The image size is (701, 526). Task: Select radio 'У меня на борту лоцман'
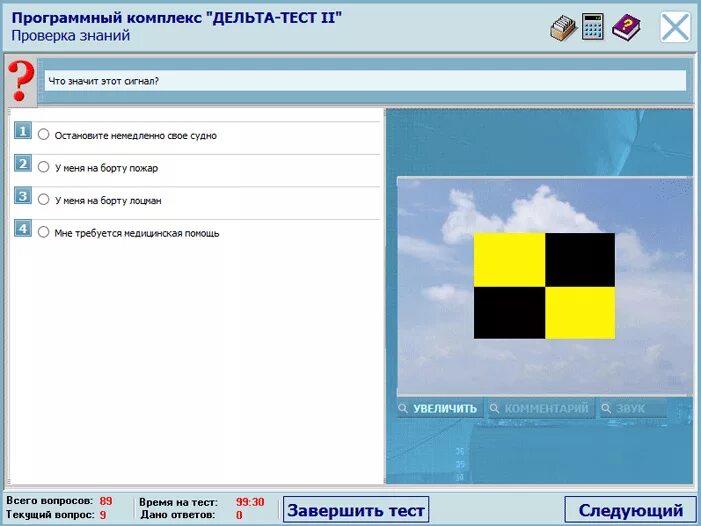tap(43, 199)
